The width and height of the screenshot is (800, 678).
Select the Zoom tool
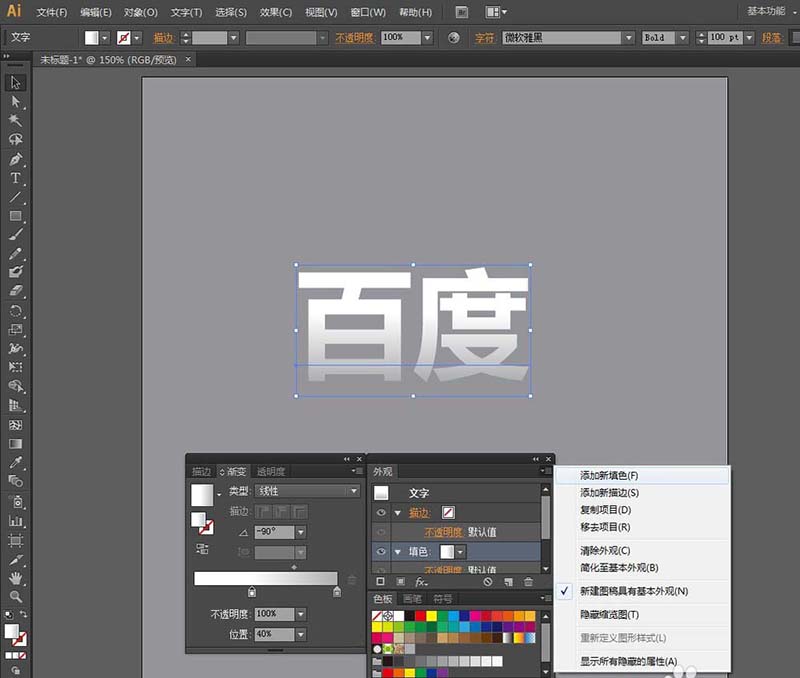click(x=15, y=597)
